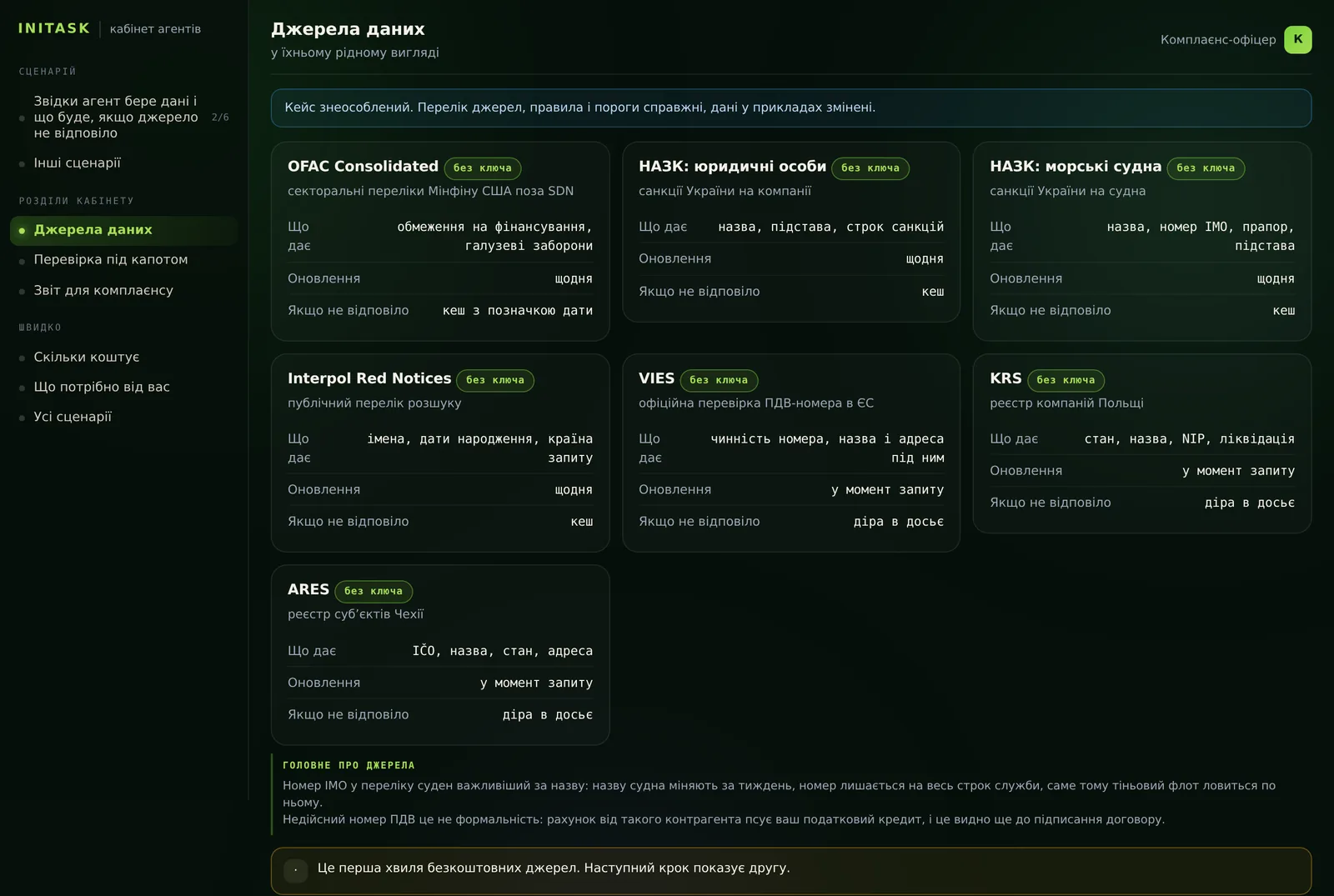Image resolution: width=1334 pixels, height=896 pixels.
Task: Click офіційна перевірка ПДВ-номера в ЄС
Action: [x=756, y=403]
